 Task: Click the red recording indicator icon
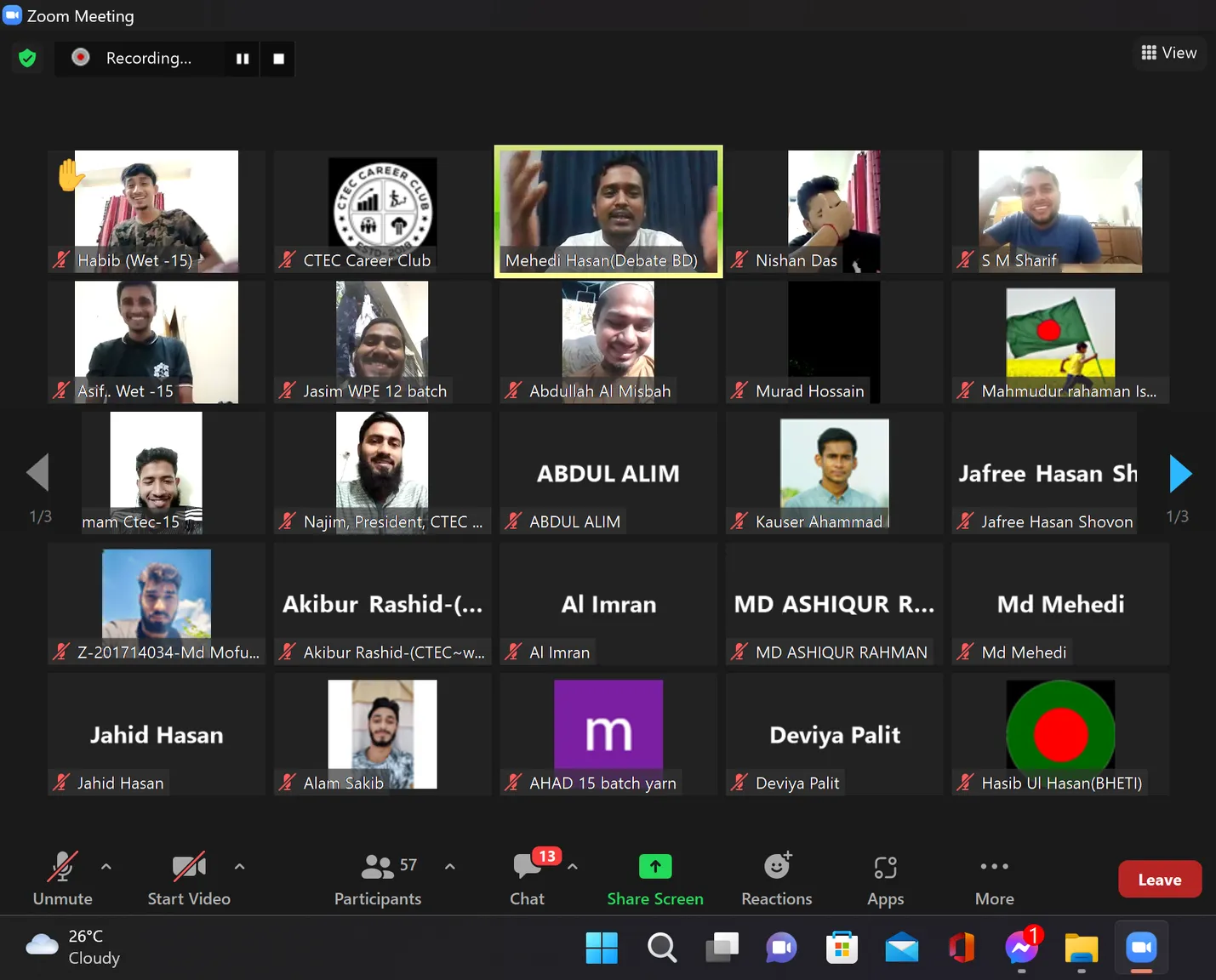81,57
